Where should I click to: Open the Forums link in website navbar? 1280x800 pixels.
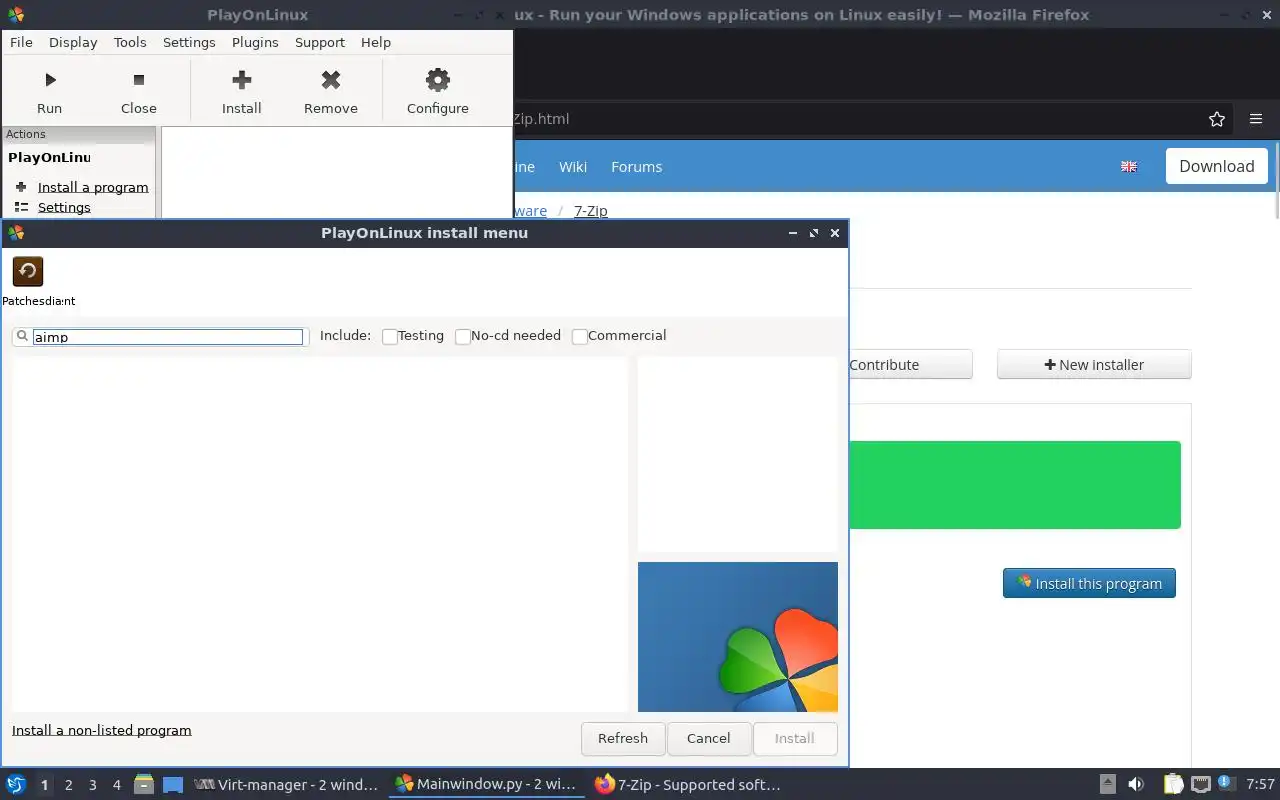click(x=636, y=167)
